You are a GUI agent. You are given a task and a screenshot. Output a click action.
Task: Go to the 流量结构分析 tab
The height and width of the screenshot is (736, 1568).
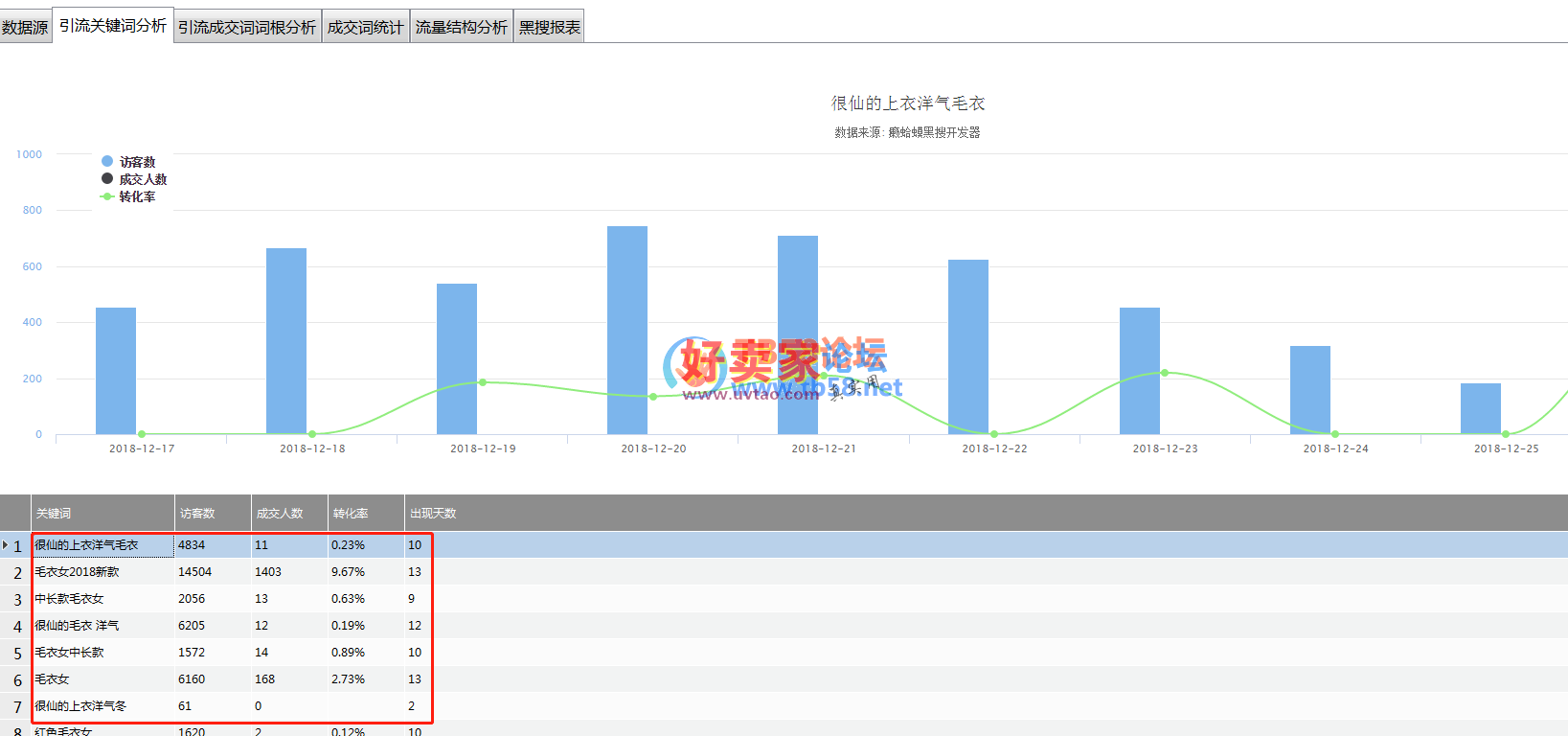[x=462, y=27]
